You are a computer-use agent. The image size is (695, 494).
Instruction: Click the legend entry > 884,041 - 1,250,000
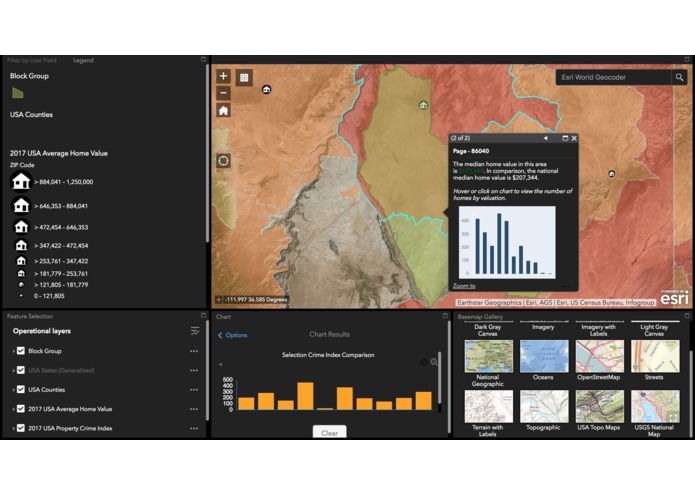click(52, 182)
